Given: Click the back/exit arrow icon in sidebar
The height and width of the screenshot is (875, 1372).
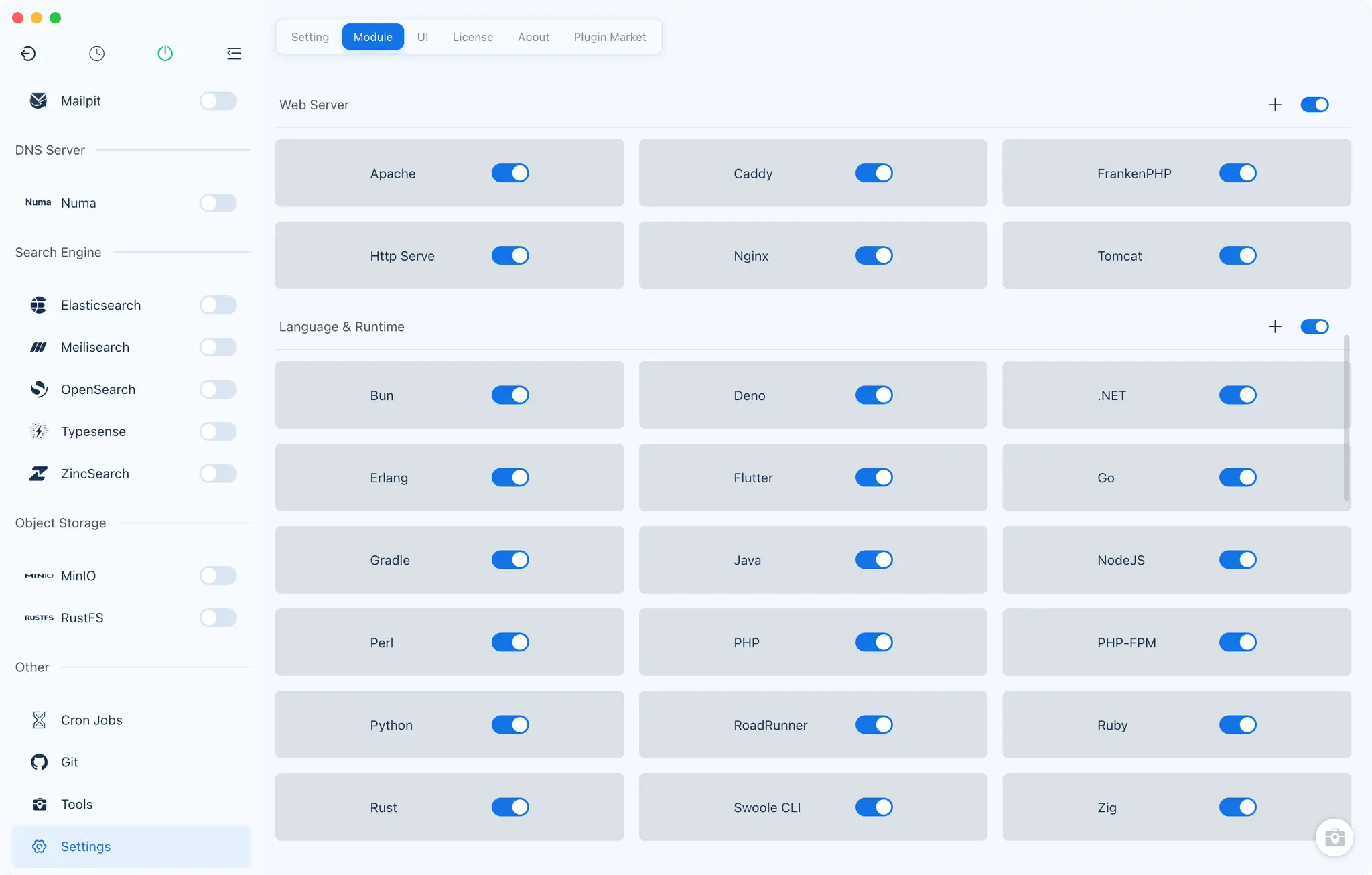Looking at the screenshot, I should click(x=28, y=54).
